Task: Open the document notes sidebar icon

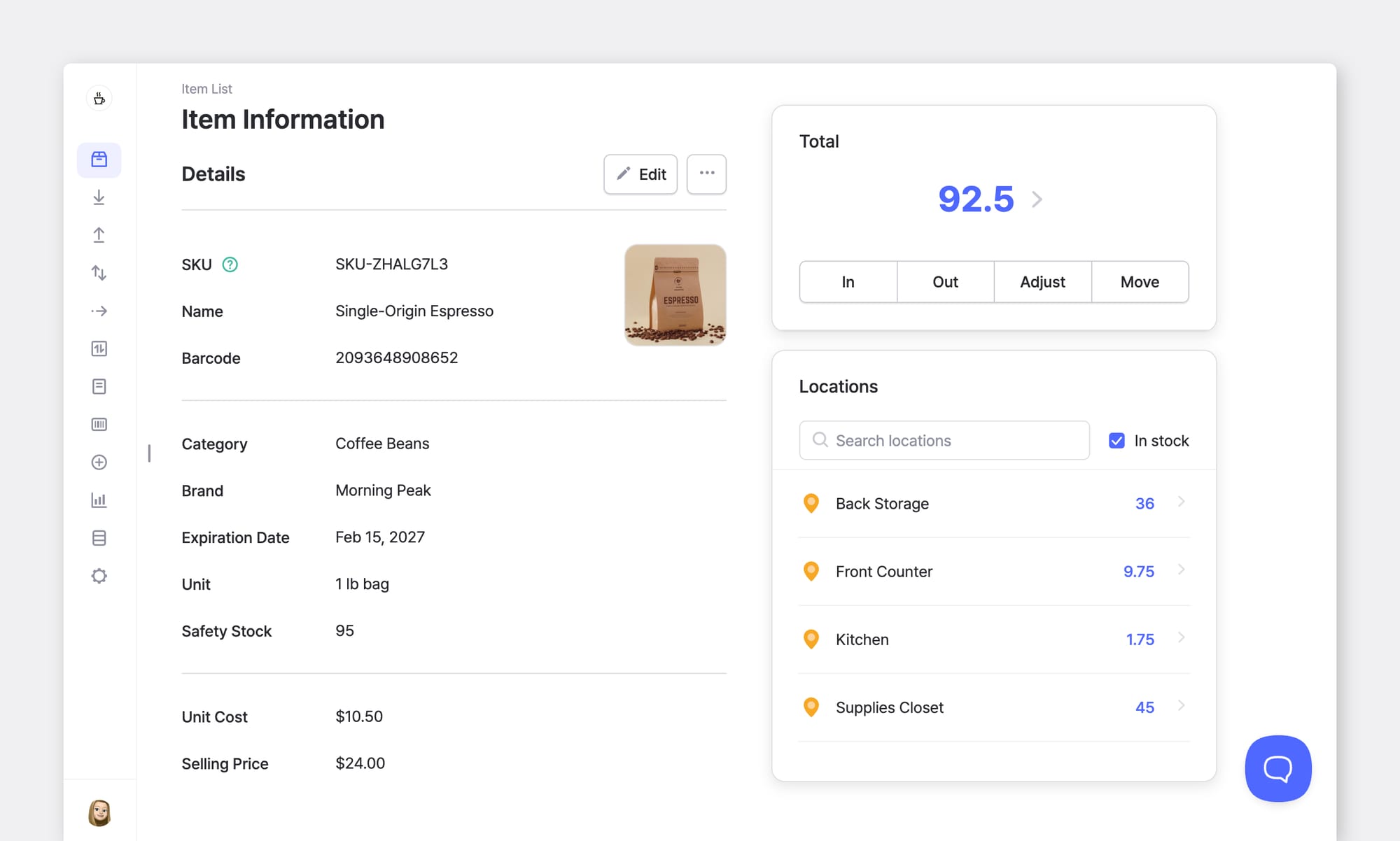Action: 99,386
